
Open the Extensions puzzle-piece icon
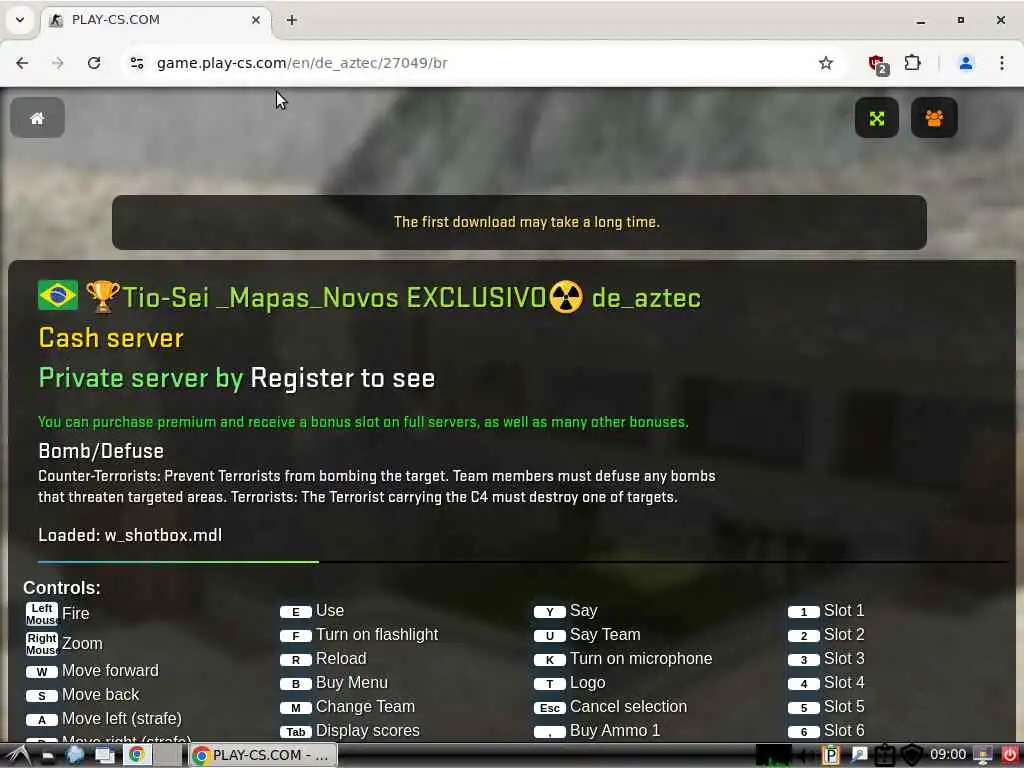[x=912, y=63]
